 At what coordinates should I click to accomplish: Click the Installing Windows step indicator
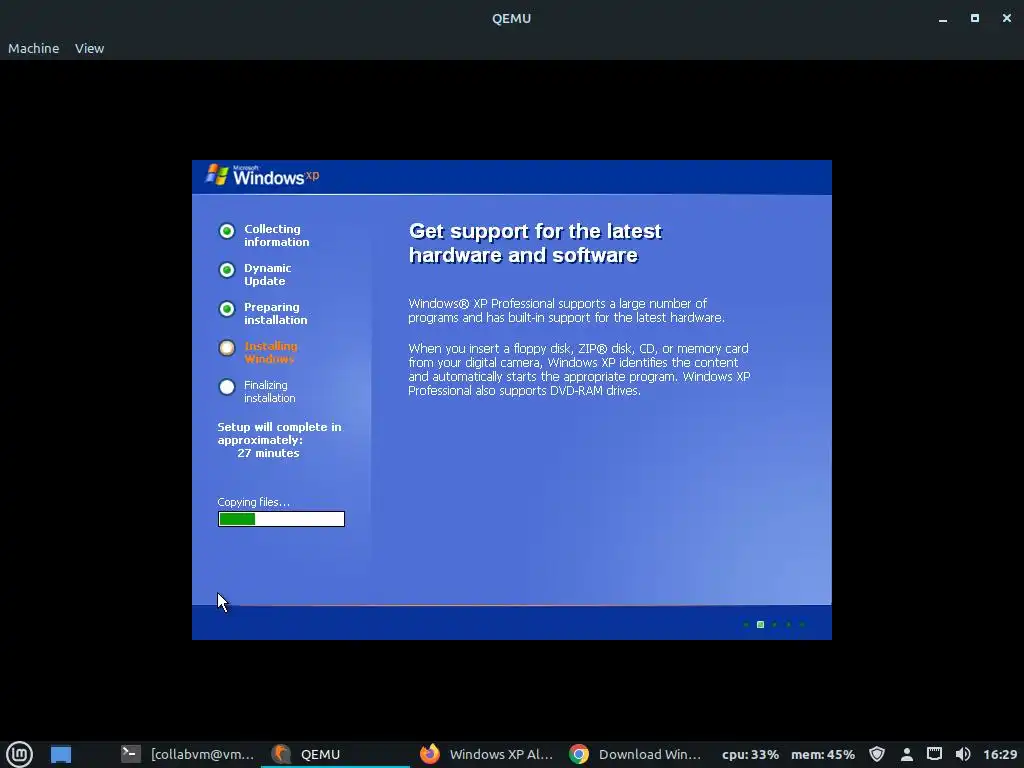[227, 348]
